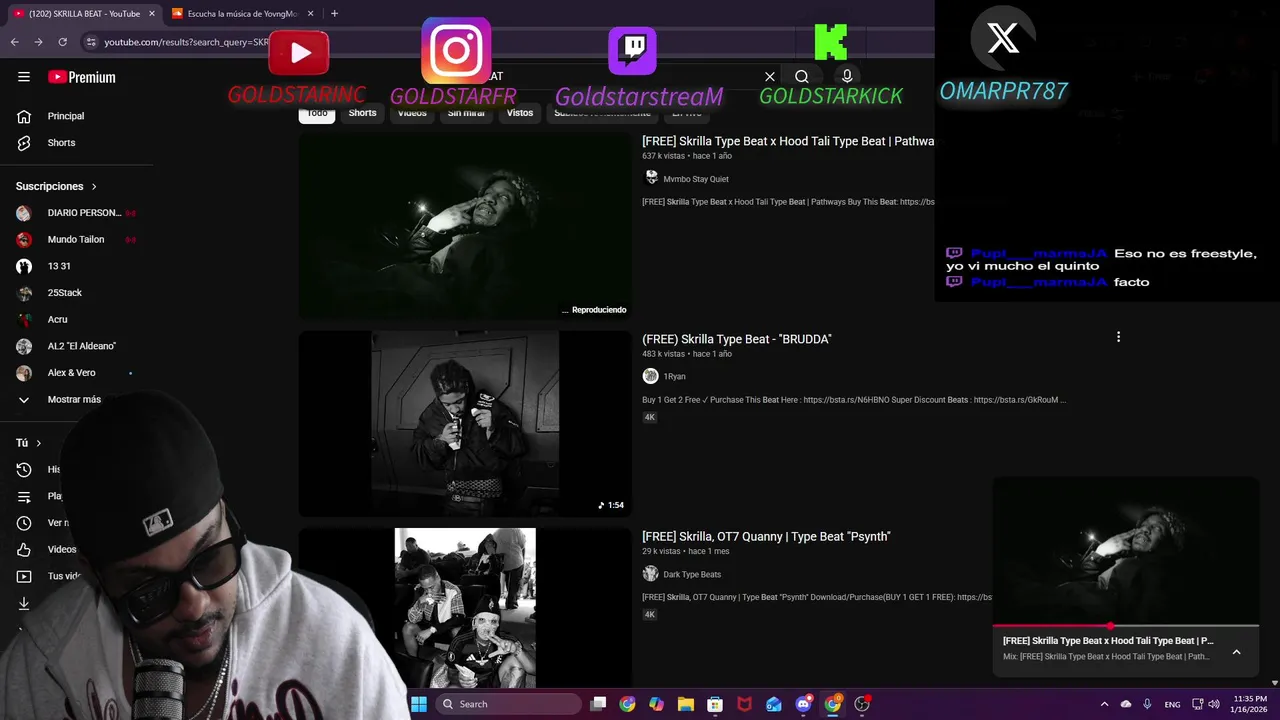Open Copilot from taskbar

[x=656, y=704]
